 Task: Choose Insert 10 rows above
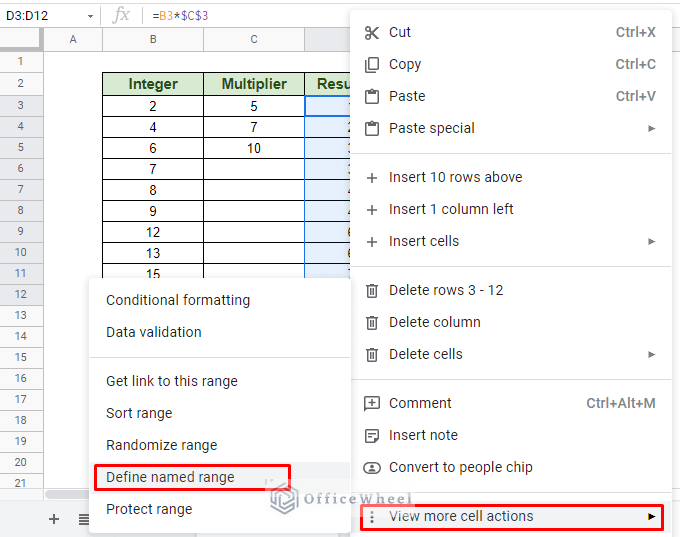[x=455, y=177]
